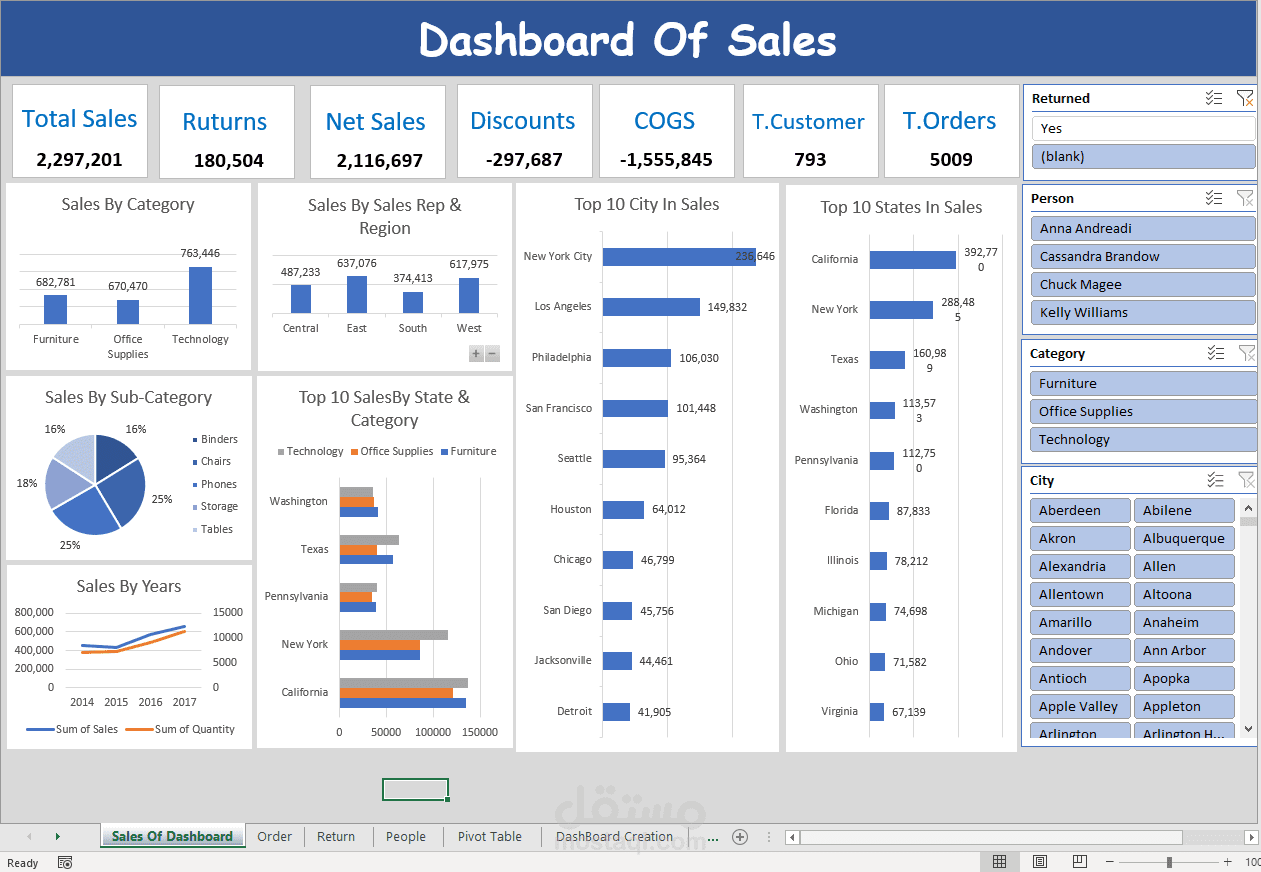
Task: Click the 'Binders' pie legend entry
Action: click(x=214, y=439)
